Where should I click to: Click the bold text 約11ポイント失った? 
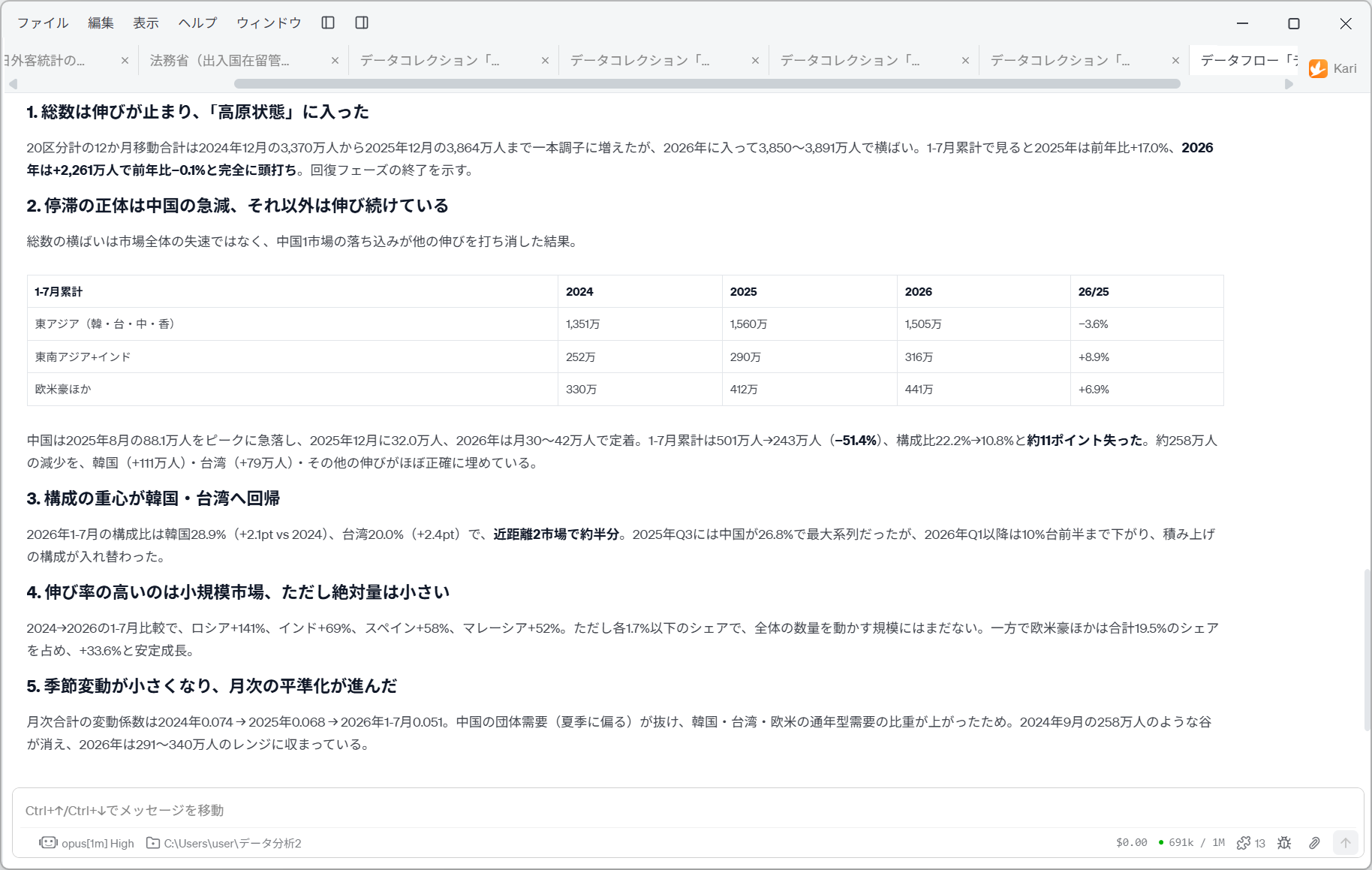[x=1085, y=441]
